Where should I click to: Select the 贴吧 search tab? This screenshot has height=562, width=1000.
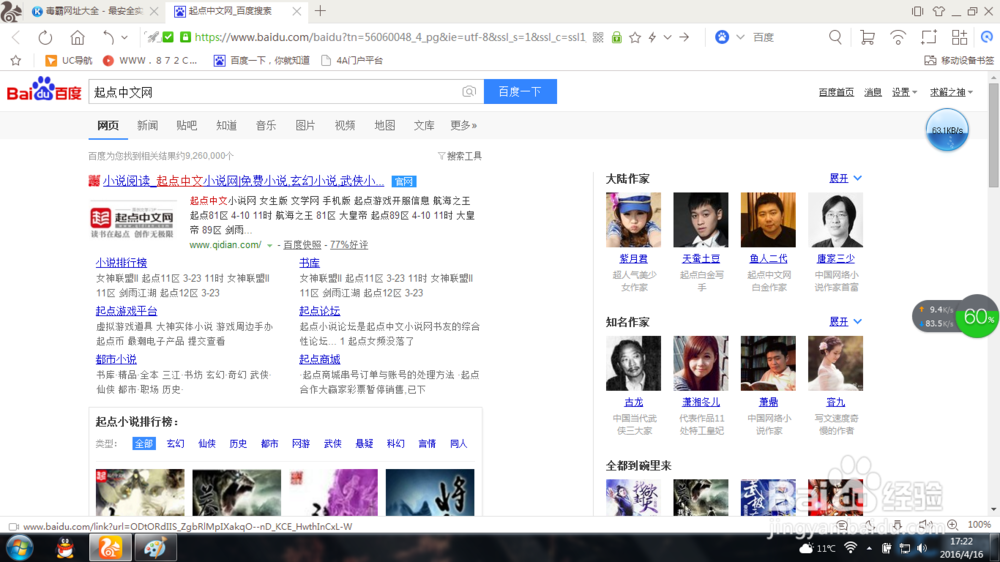click(187, 126)
